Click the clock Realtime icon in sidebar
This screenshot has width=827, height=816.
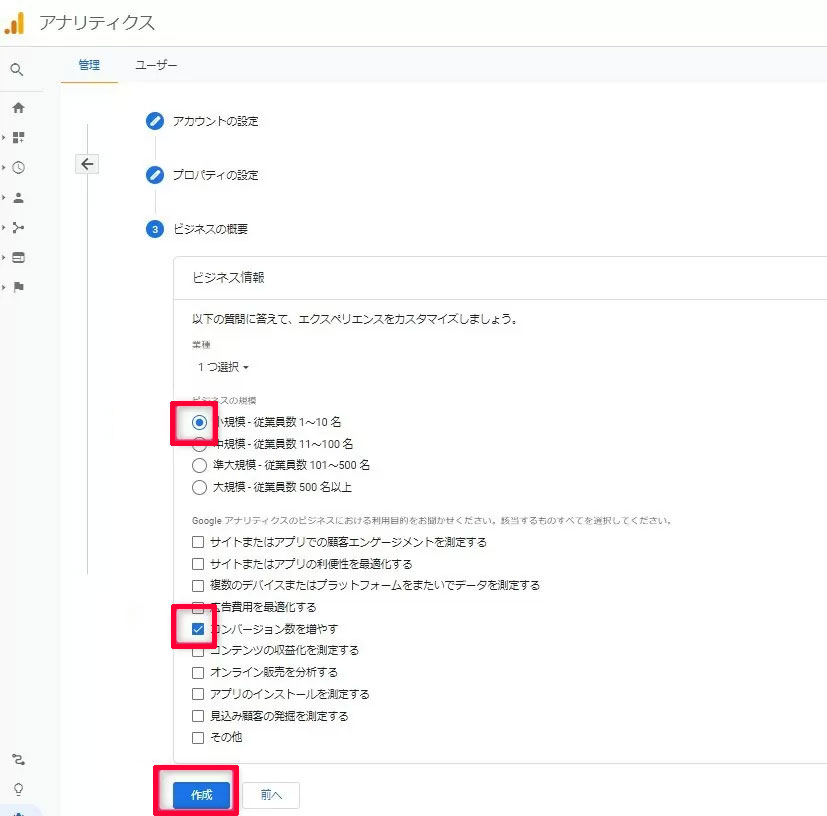coord(18,168)
